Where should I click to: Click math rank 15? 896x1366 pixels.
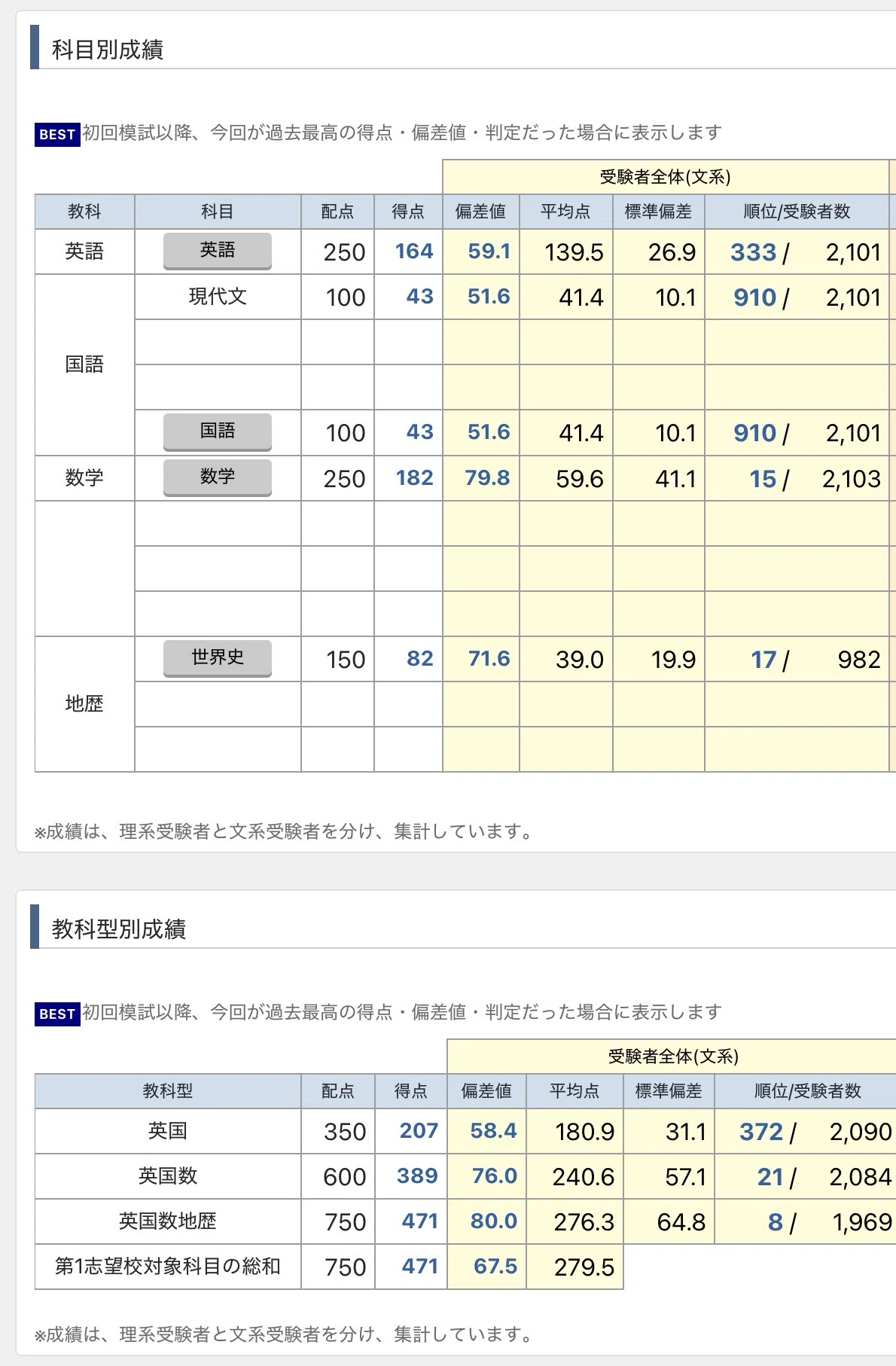point(763,479)
